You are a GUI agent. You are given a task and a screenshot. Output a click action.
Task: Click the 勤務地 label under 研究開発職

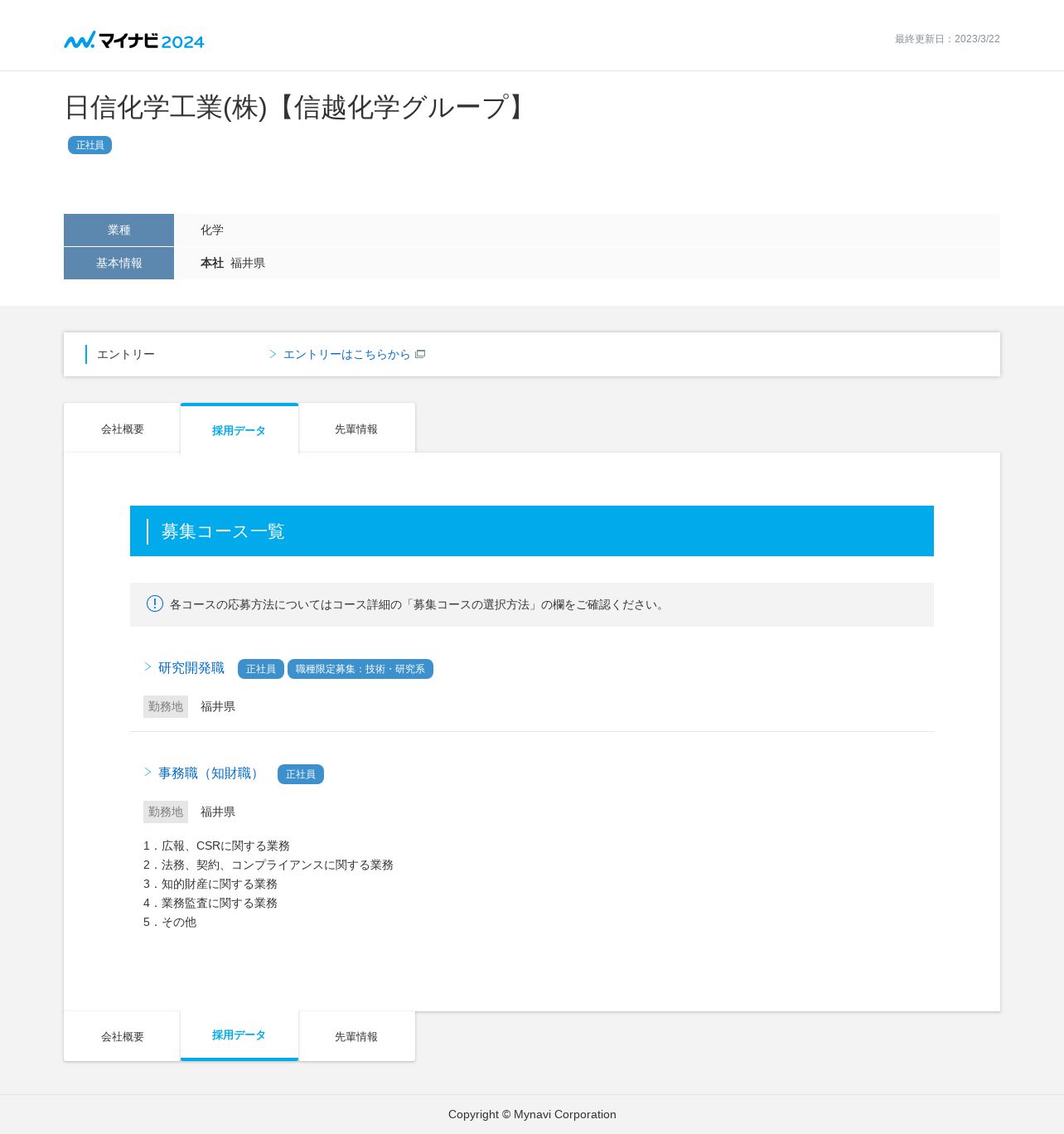pos(166,706)
